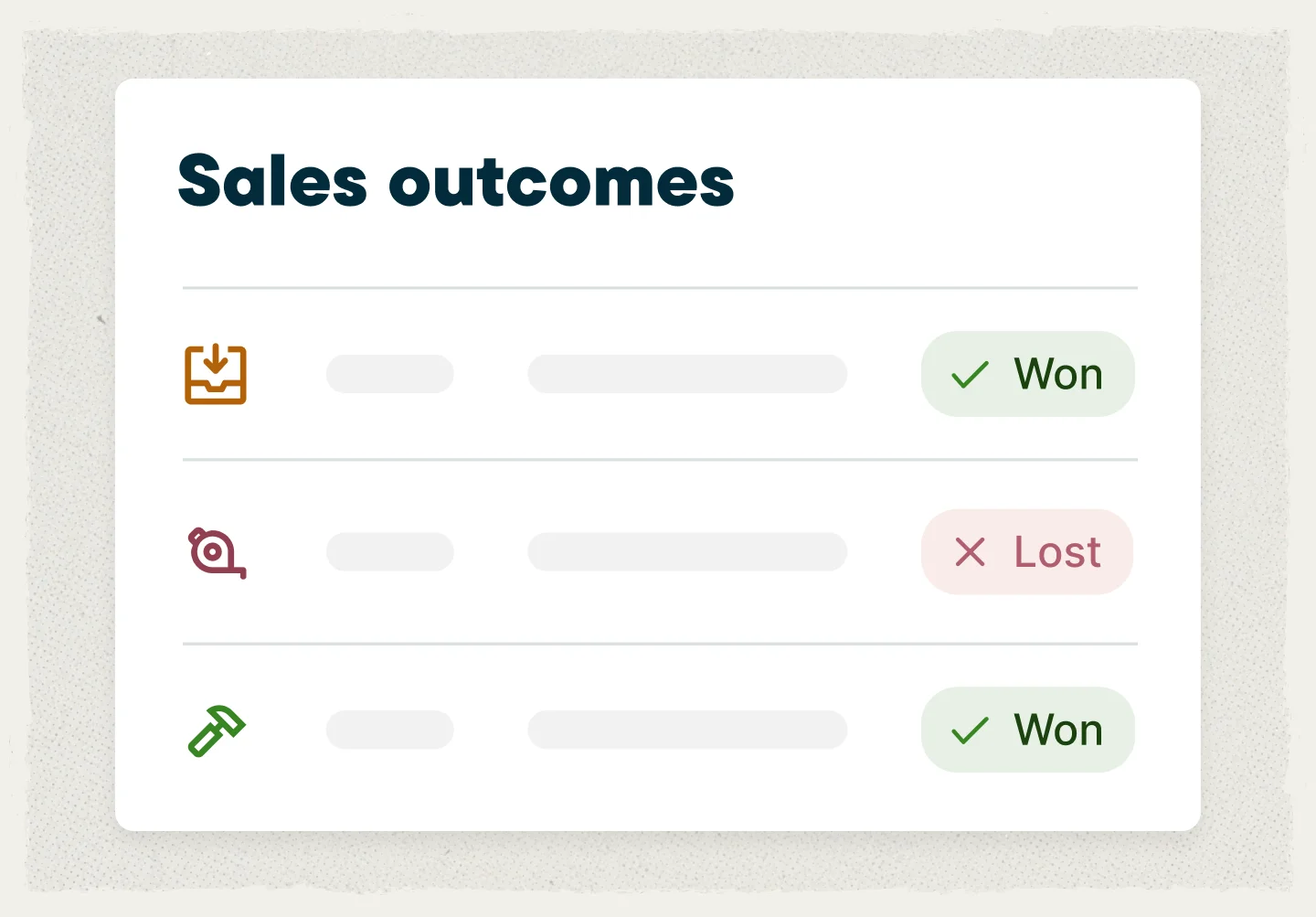This screenshot has height=917, width=1316.
Task: Click the long placeholder bar in the Lost row
Action: [687, 552]
